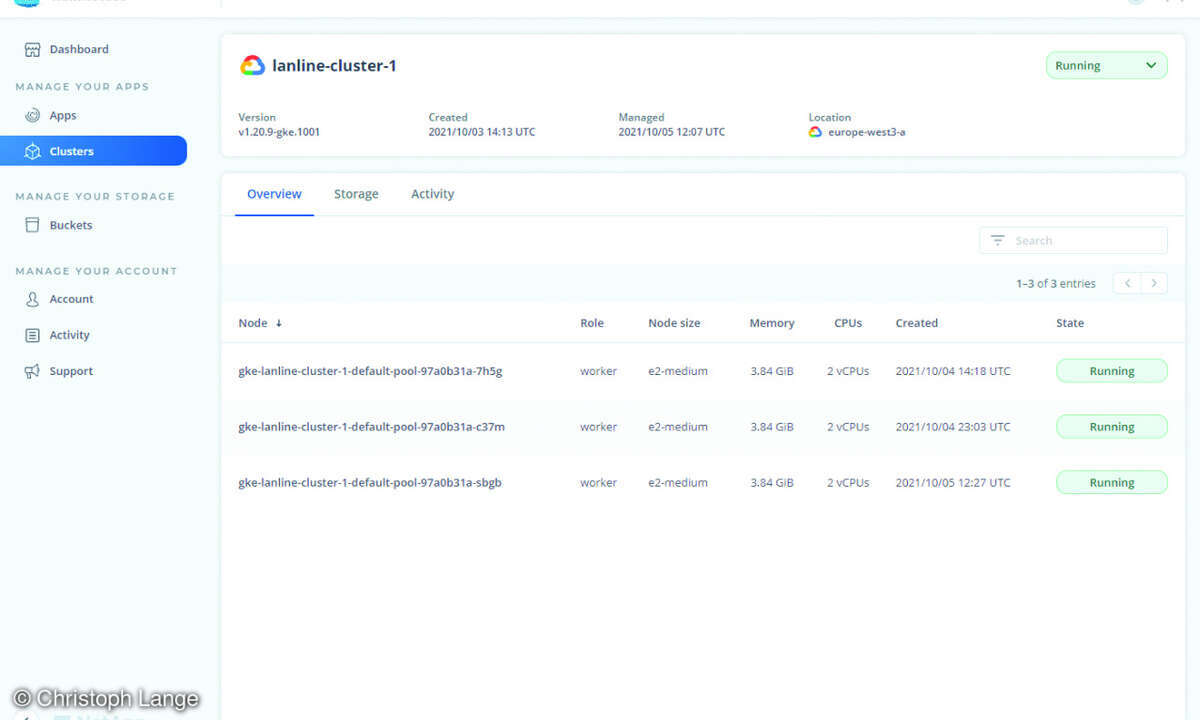This screenshot has height=720, width=1200.
Task: Click created date 2021/10/04 23:03 UTC
Action: coord(953,427)
